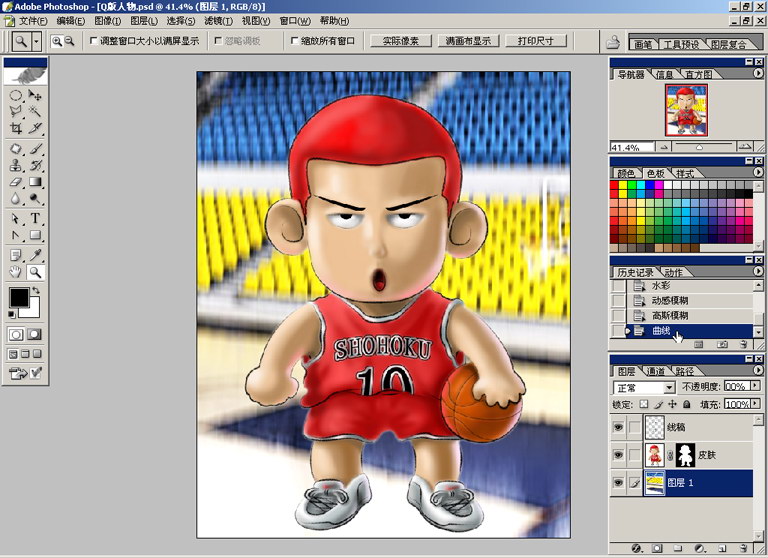Select the Path Selection arrow tool

point(16,218)
